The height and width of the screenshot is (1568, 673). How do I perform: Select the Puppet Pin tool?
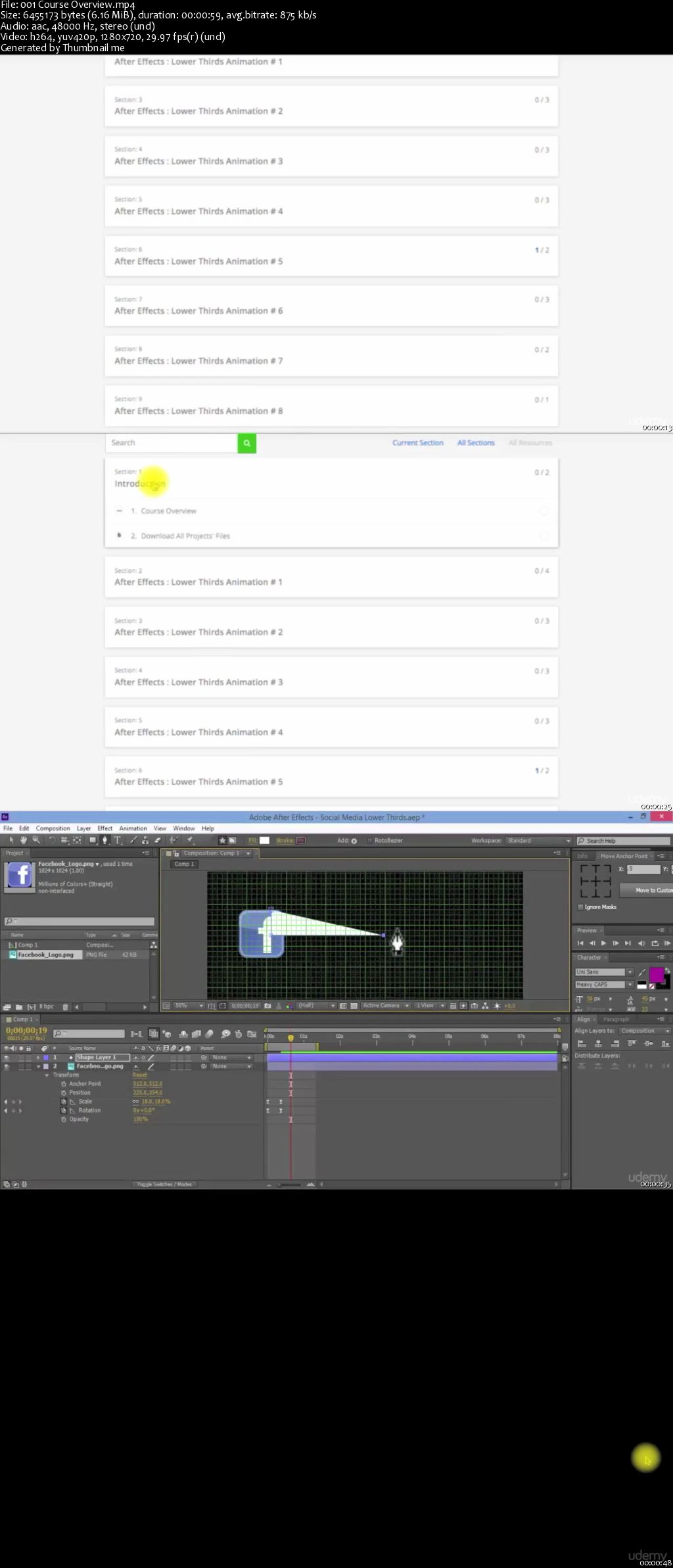pos(190,840)
